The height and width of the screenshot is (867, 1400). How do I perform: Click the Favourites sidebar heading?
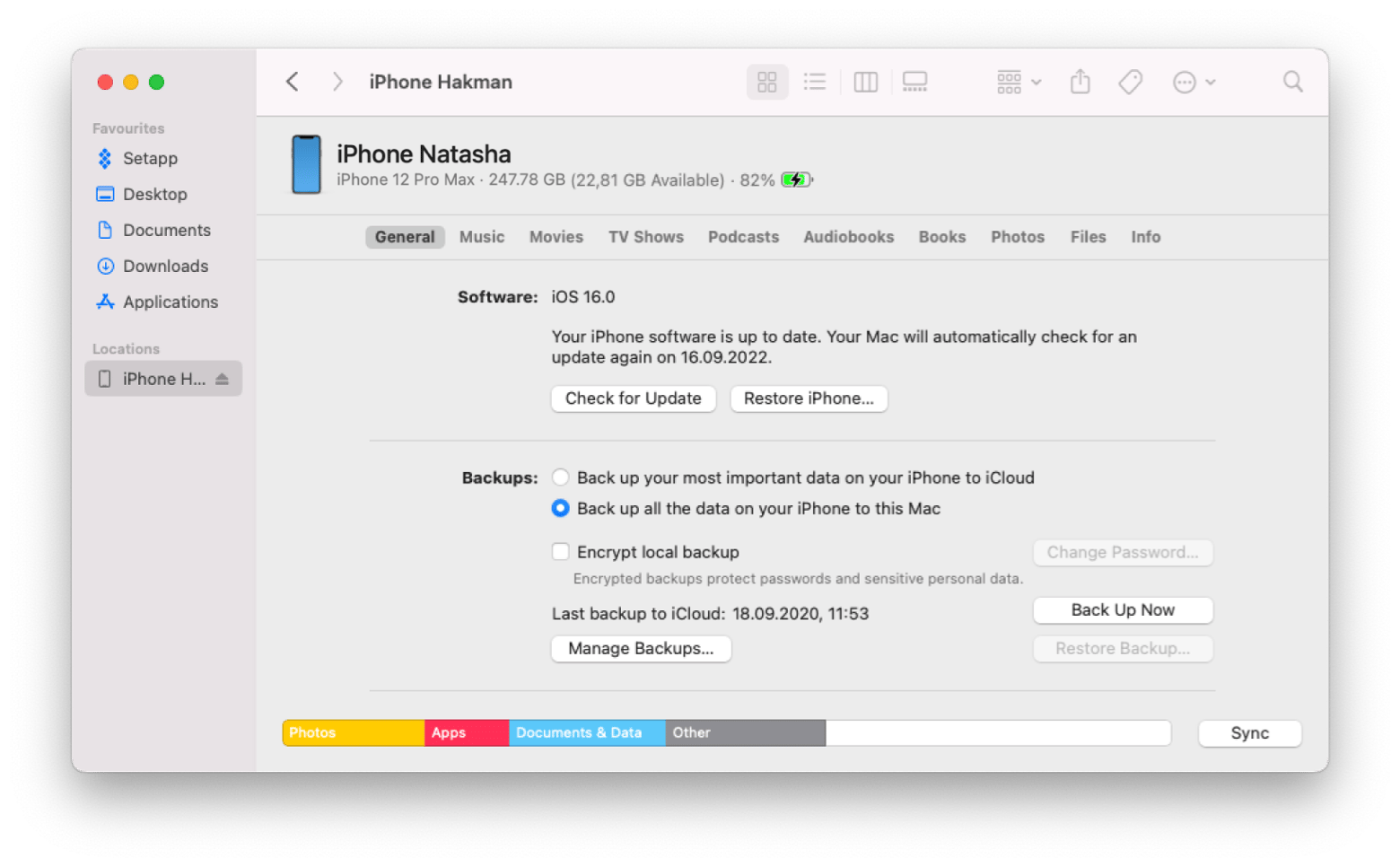(x=128, y=128)
